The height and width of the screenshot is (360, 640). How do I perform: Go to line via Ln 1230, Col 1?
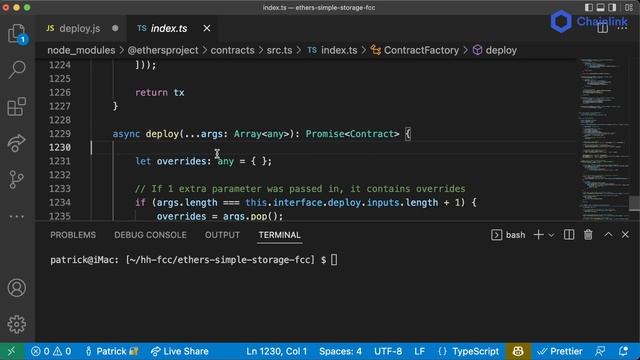276,351
